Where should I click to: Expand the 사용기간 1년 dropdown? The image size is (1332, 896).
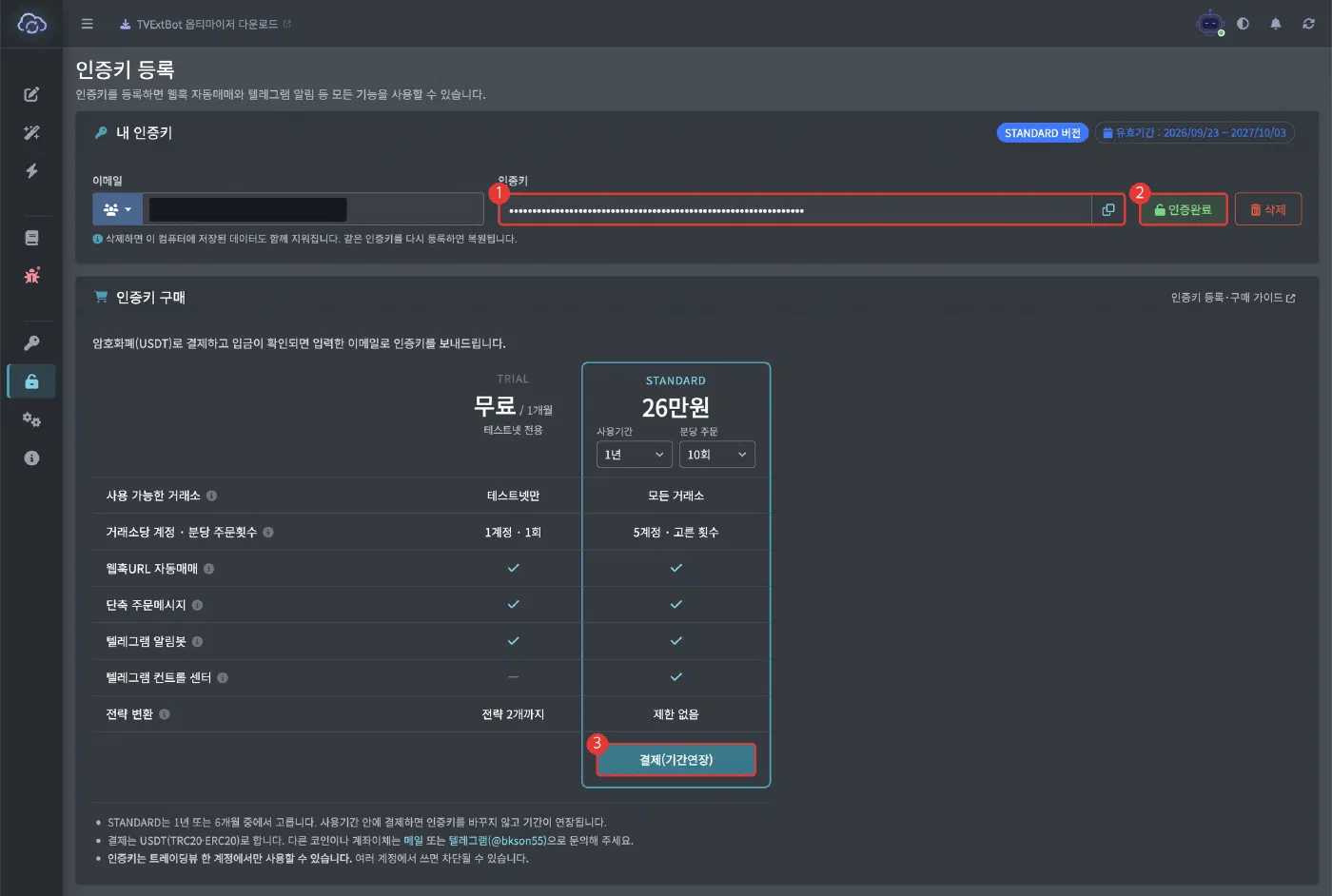(634, 455)
